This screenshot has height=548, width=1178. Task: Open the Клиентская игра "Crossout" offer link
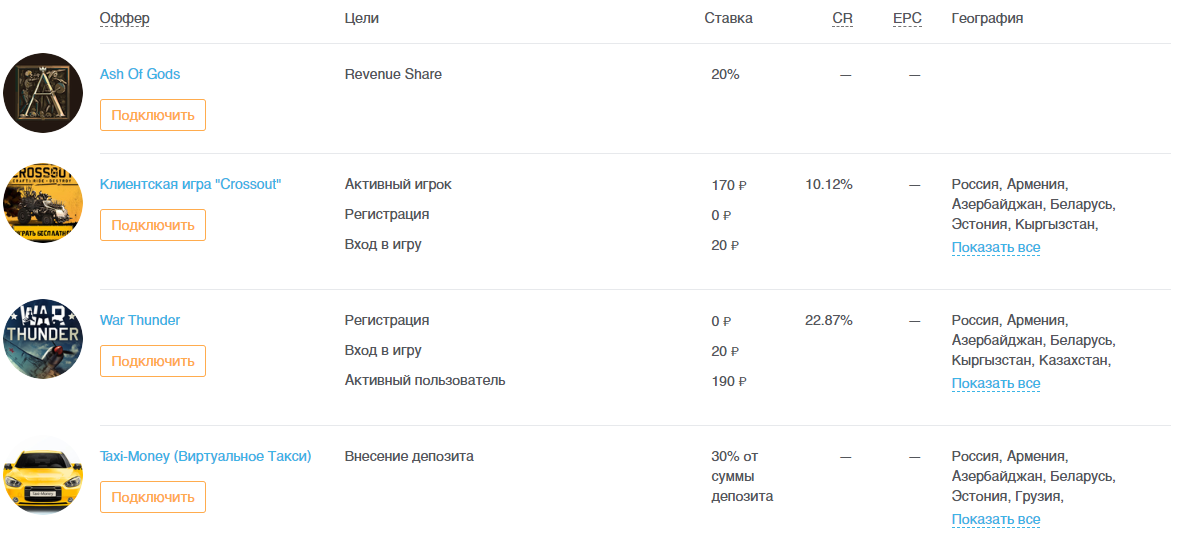coord(190,184)
